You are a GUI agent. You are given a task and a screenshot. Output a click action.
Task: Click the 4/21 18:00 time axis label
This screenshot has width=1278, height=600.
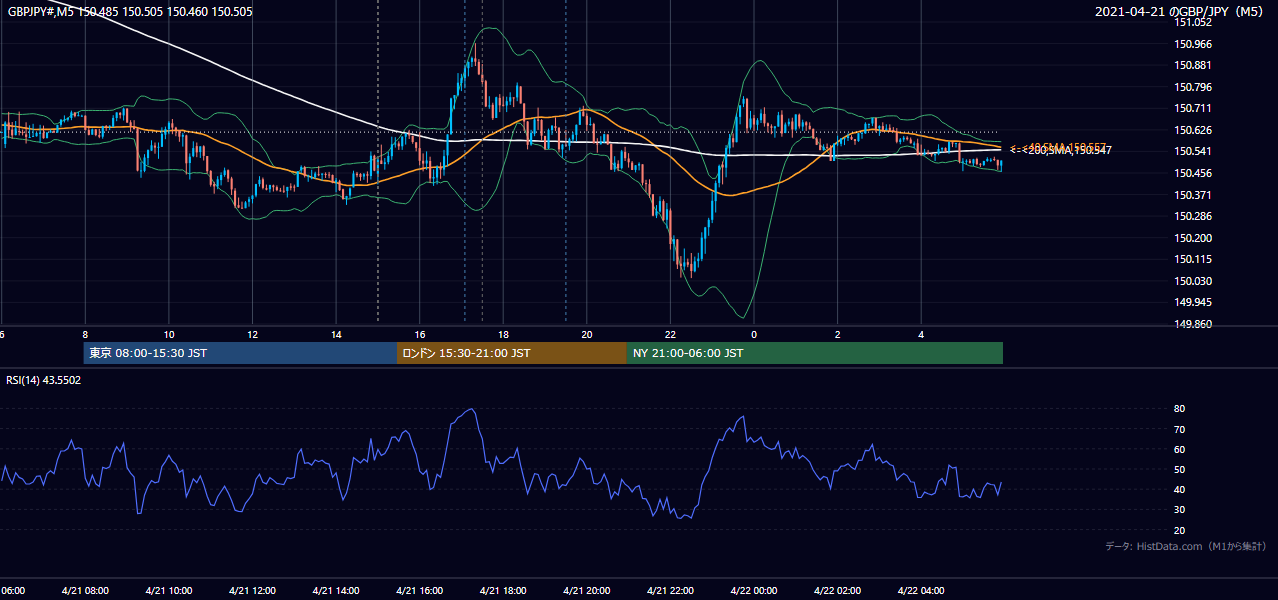tap(503, 591)
